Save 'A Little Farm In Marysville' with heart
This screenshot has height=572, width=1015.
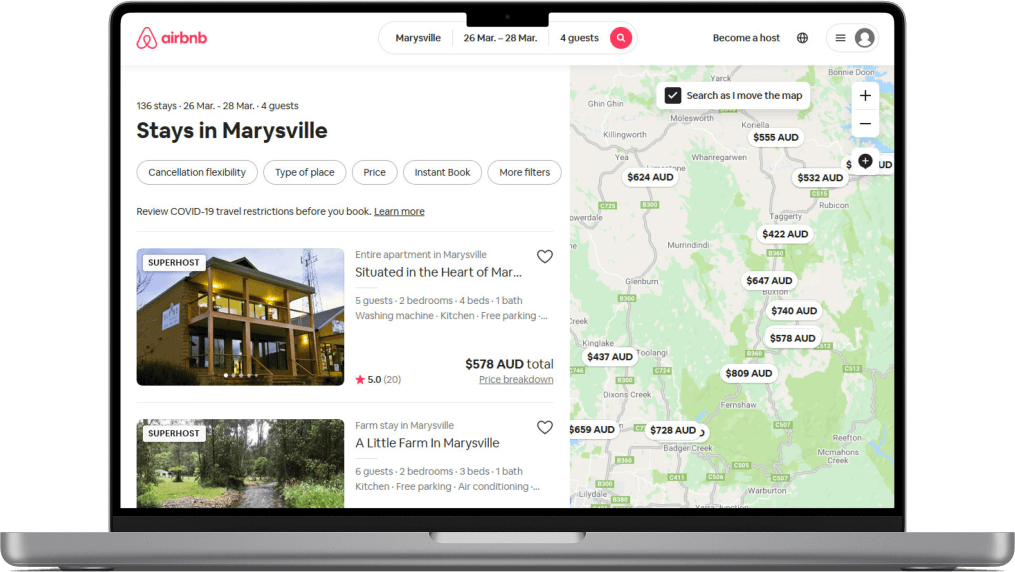[x=544, y=427]
